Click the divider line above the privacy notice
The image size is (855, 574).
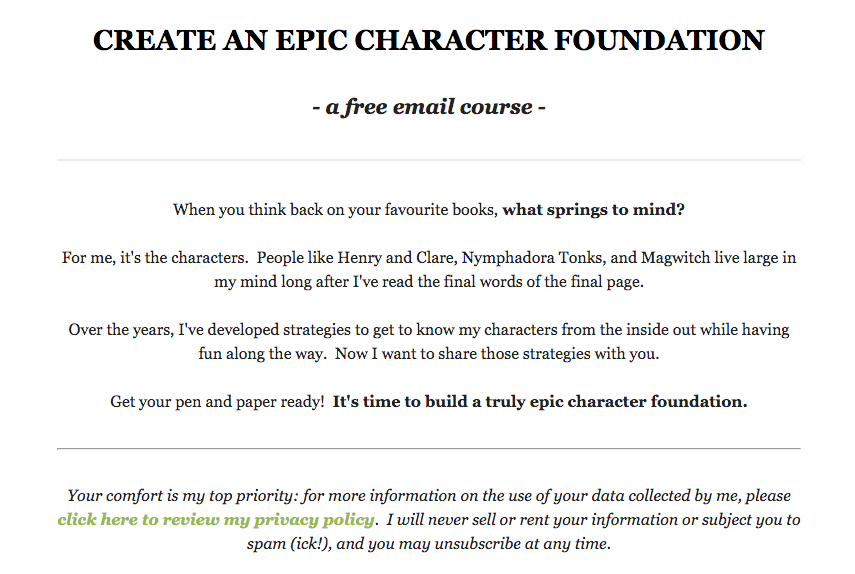[429, 449]
